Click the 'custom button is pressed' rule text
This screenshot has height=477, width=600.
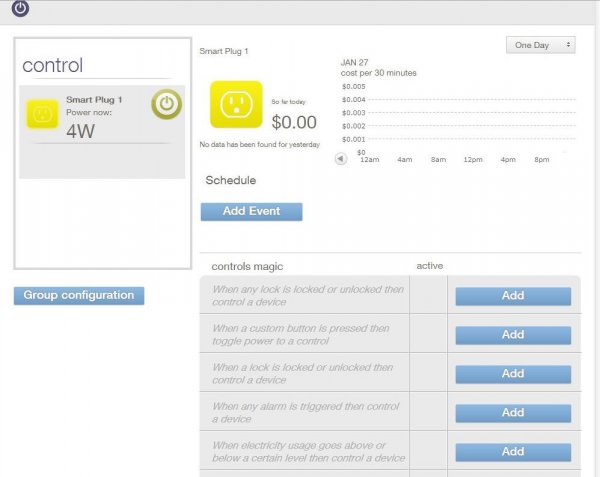click(308, 335)
